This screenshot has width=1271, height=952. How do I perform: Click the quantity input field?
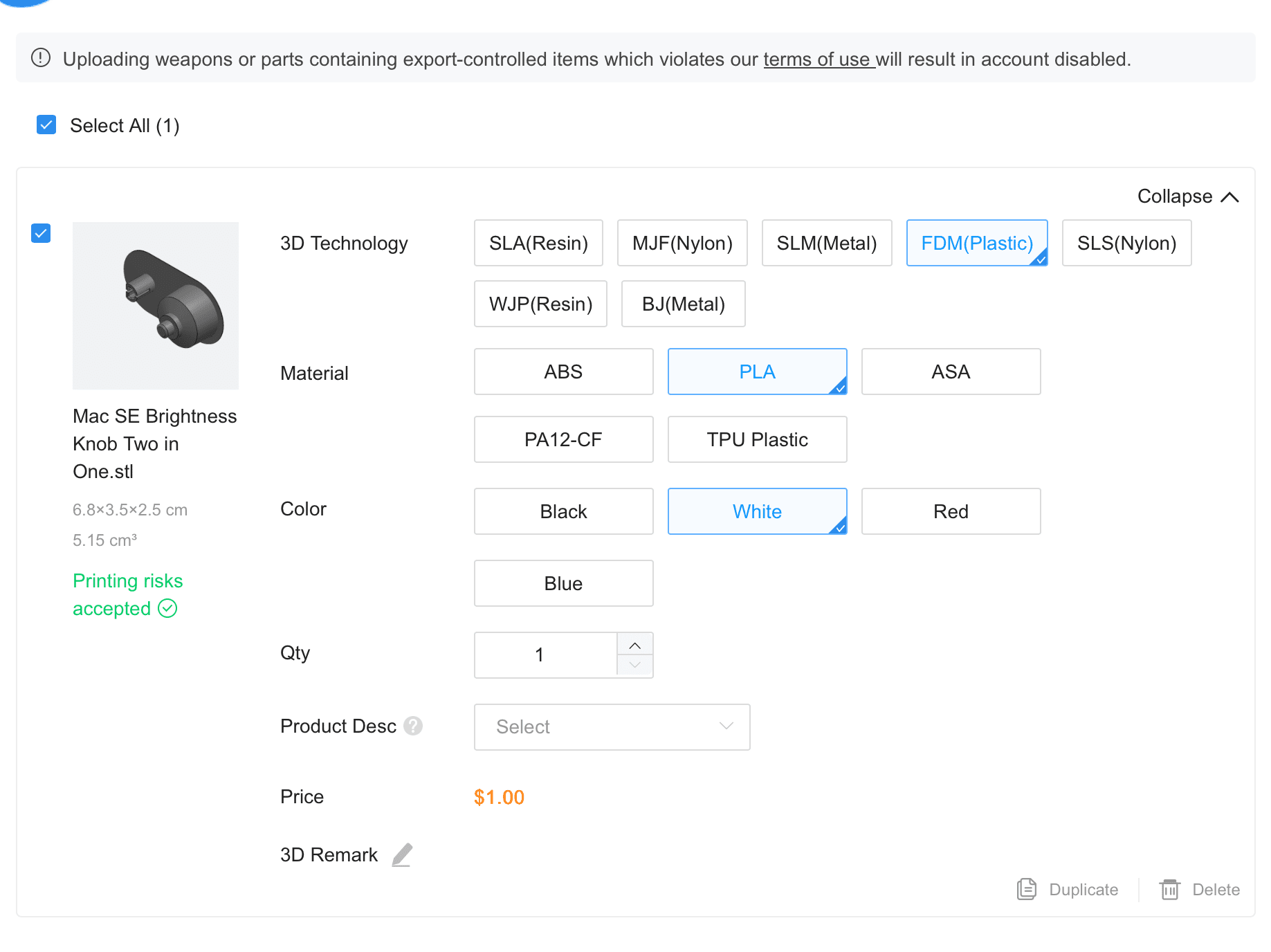coord(545,655)
